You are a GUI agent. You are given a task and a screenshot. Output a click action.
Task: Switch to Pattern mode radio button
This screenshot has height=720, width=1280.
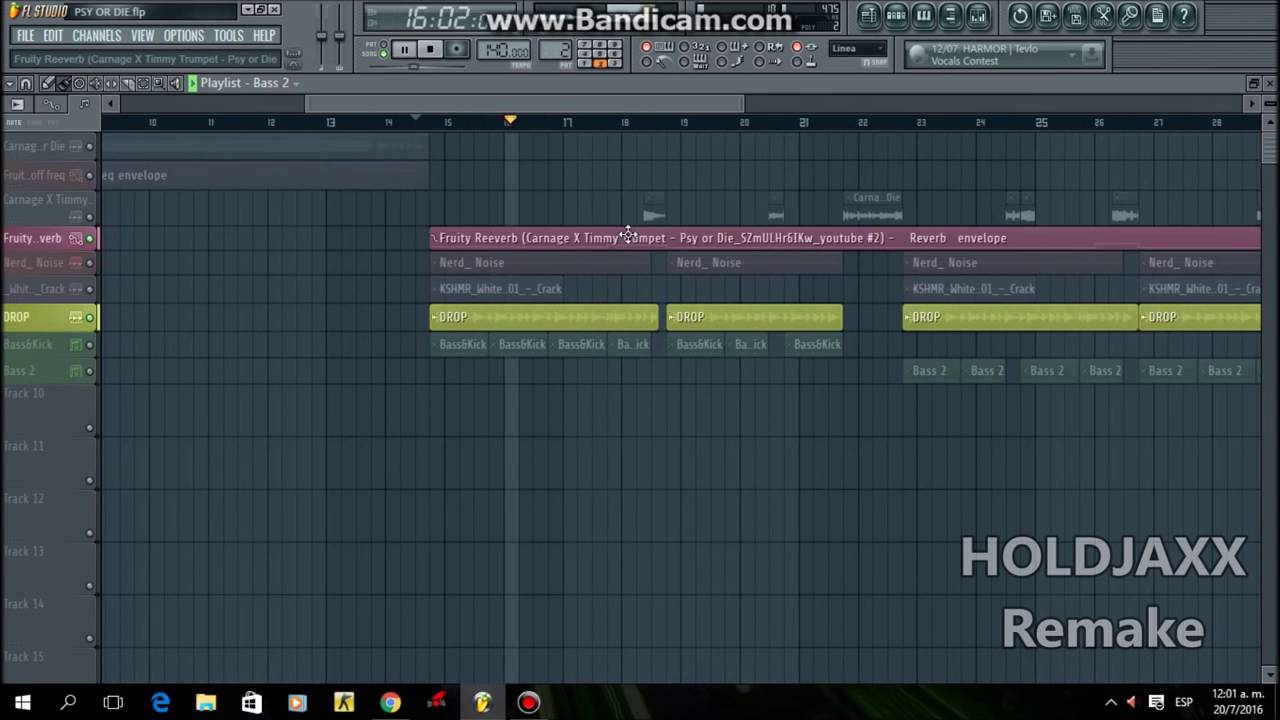click(x=384, y=45)
